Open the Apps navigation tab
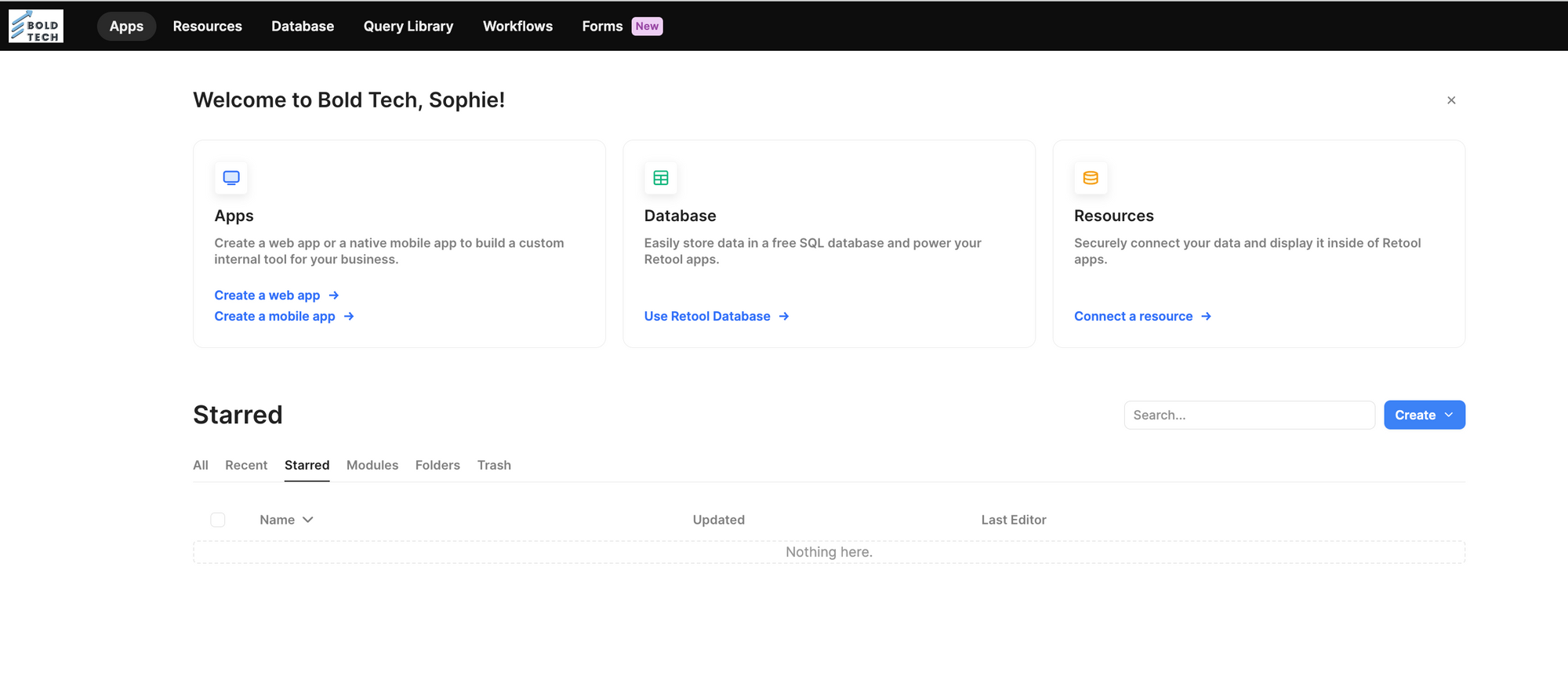The image size is (1568, 675). point(126,27)
